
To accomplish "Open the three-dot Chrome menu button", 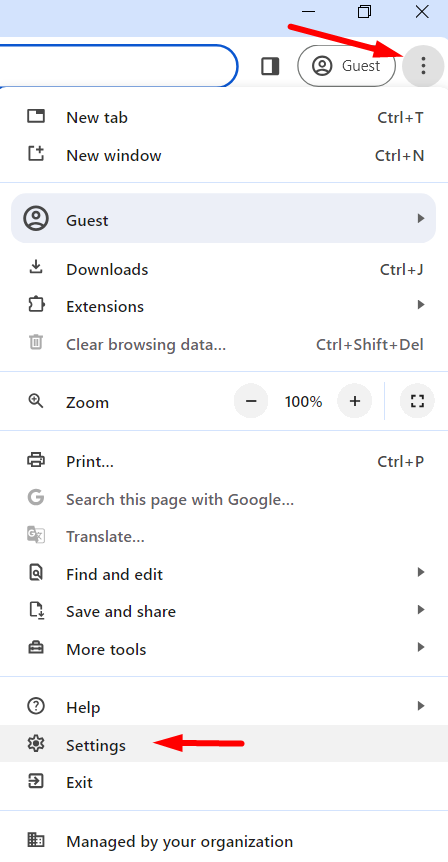I will coord(423,66).
